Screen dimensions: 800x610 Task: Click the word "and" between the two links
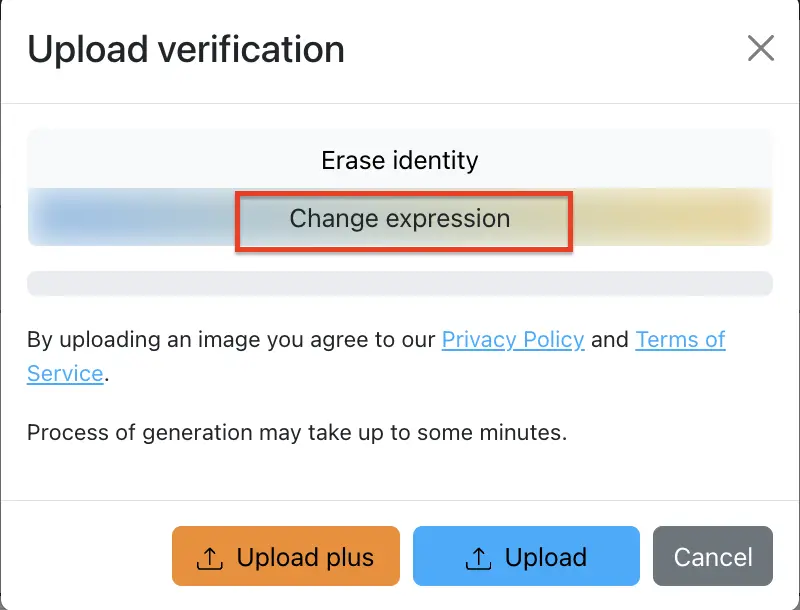(x=609, y=340)
